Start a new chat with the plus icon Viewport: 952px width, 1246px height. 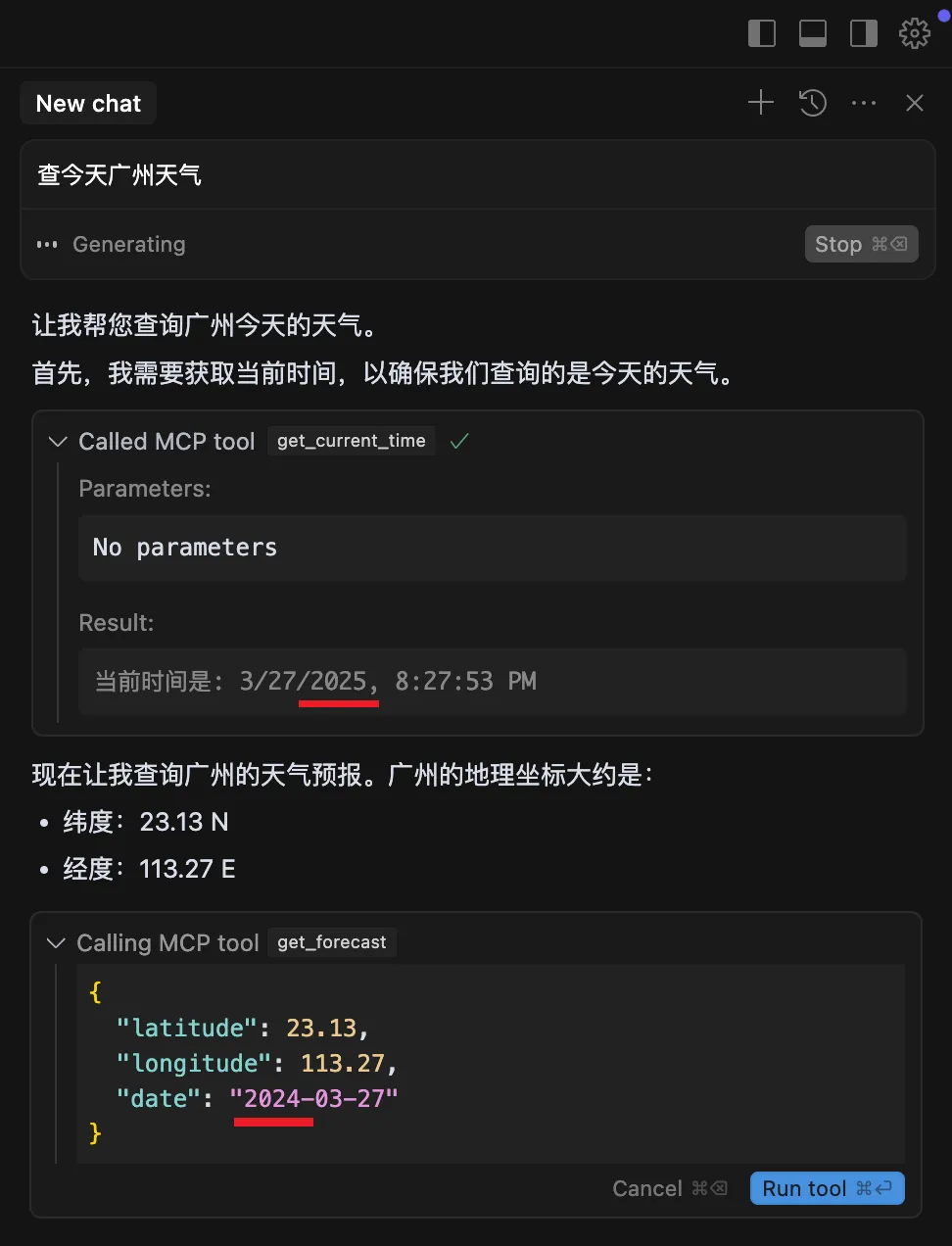click(x=760, y=102)
